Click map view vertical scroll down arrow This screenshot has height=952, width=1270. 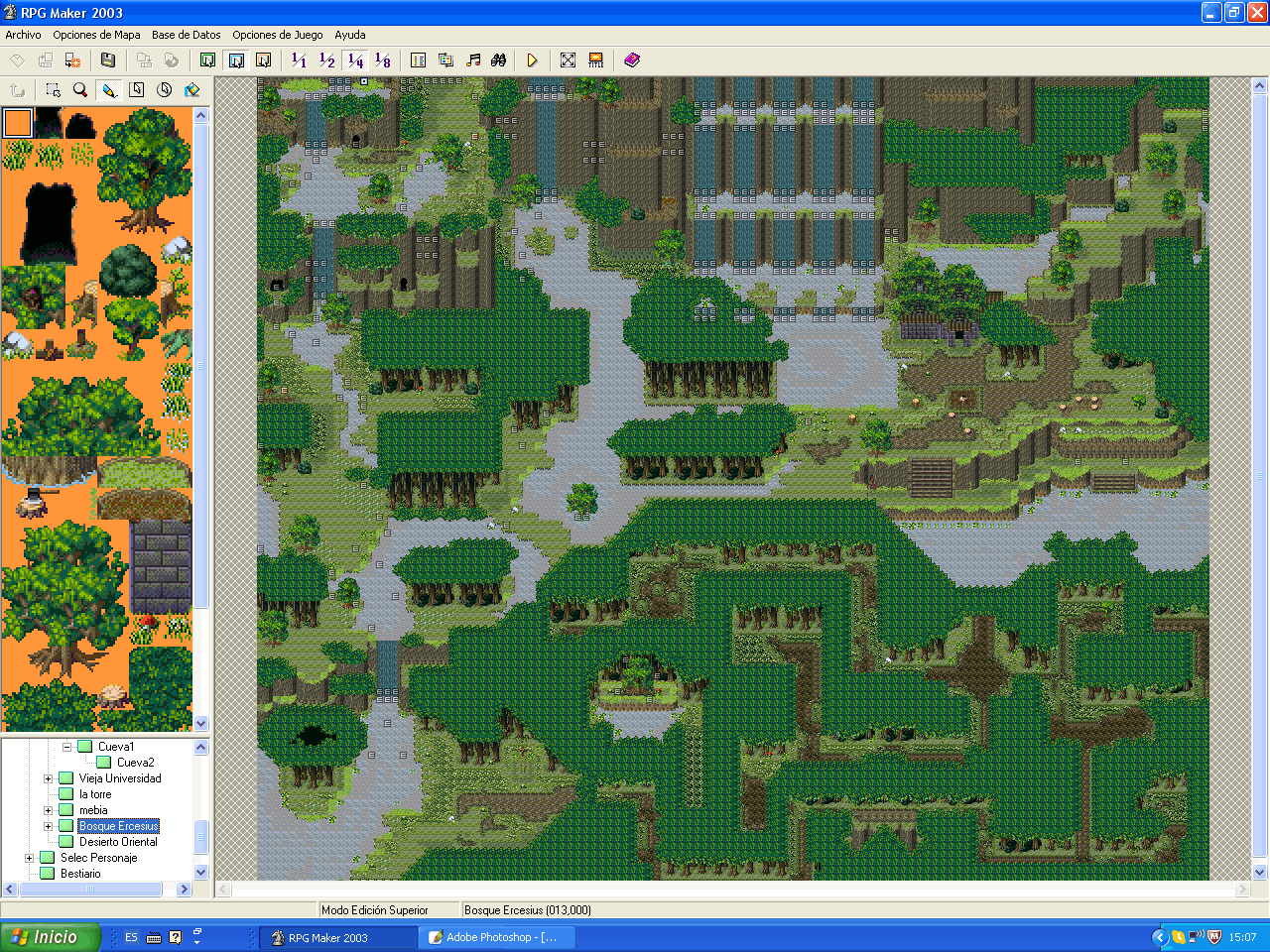pos(1261,873)
